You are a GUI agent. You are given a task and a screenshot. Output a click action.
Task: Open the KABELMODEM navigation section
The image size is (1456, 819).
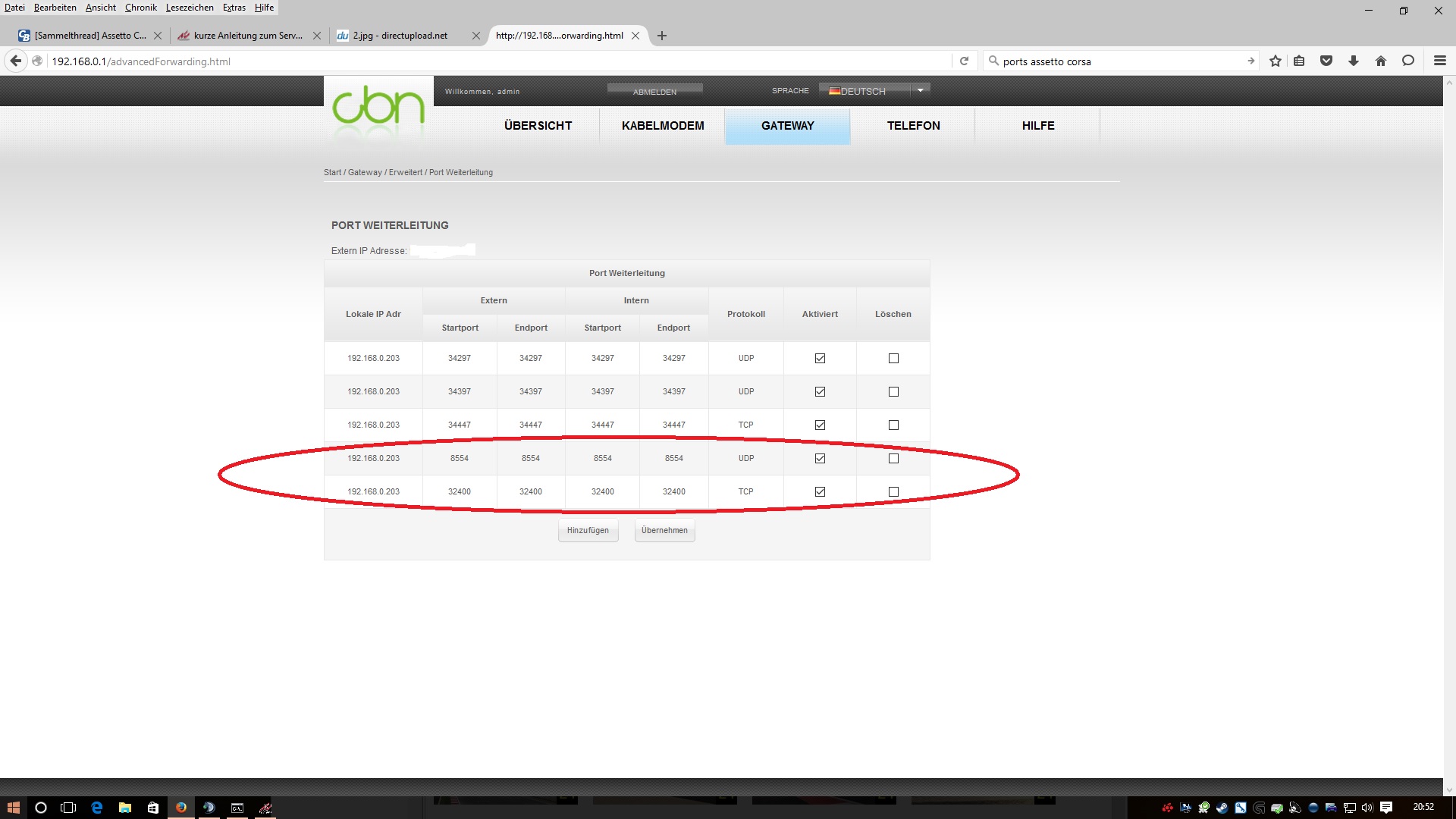tap(663, 126)
